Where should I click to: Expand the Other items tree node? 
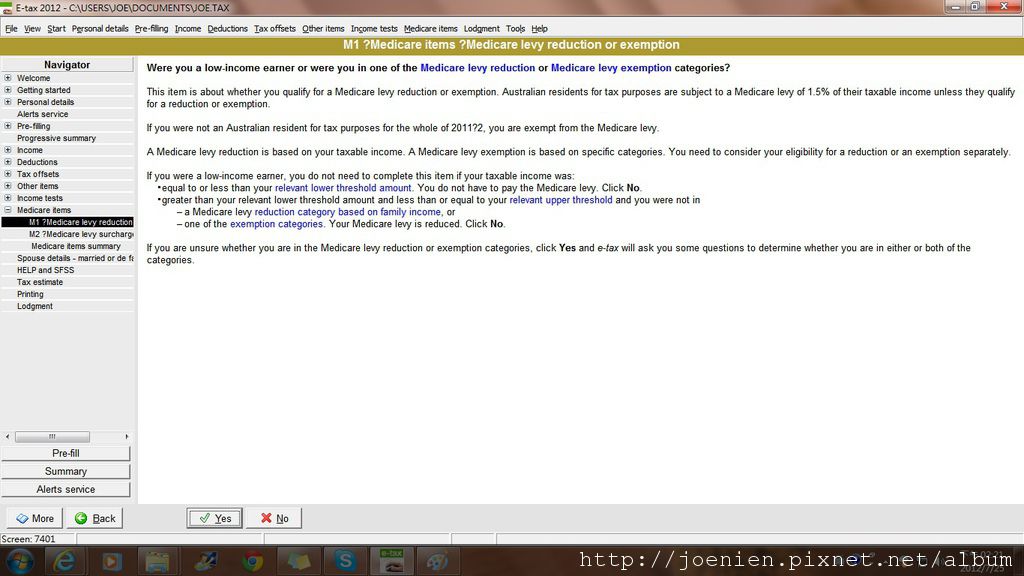[x=8, y=185]
